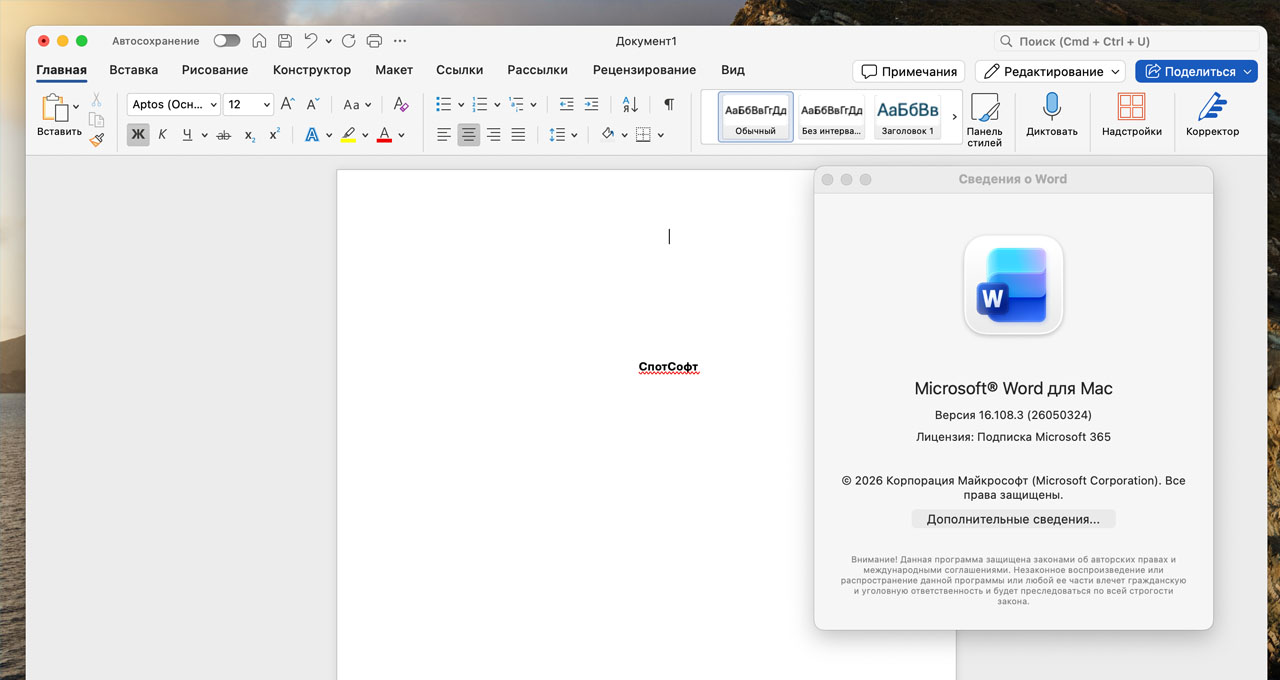The height and width of the screenshot is (680, 1280).
Task: Start Диктовать microphone
Action: click(x=1052, y=115)
